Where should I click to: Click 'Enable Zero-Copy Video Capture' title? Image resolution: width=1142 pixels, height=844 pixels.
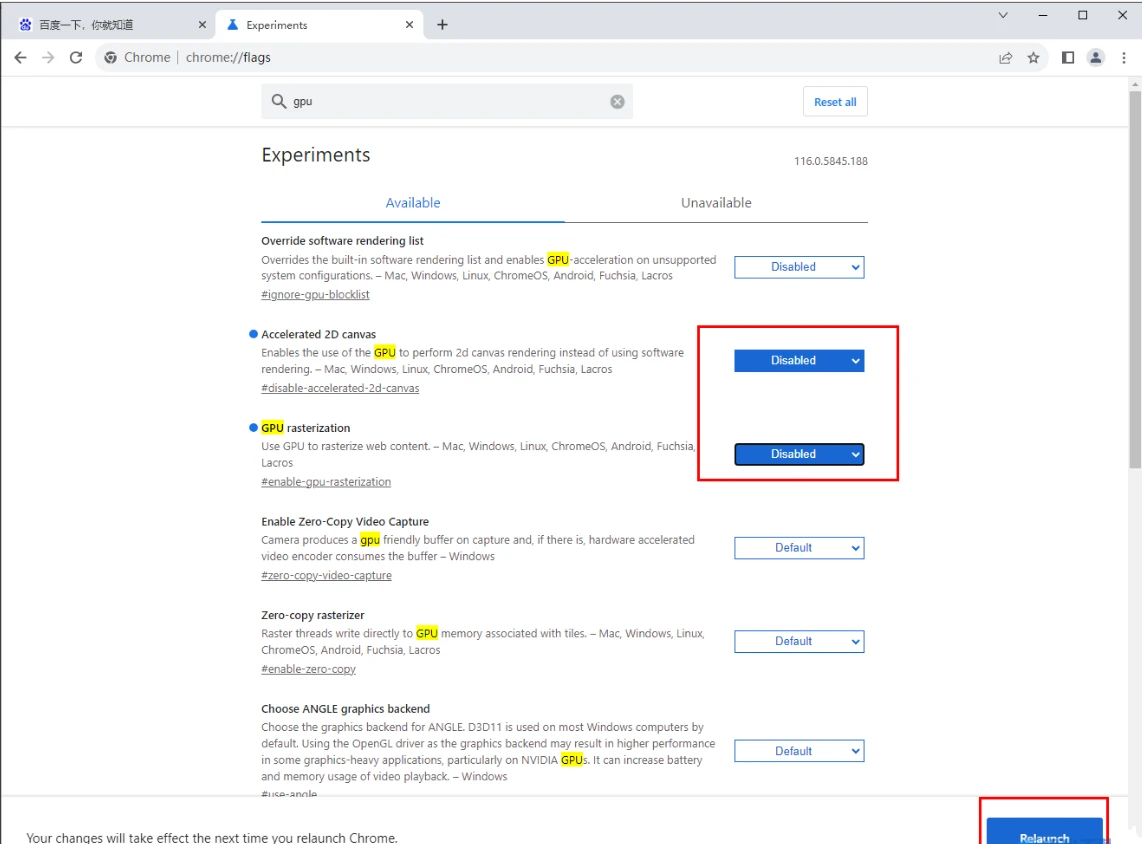coord(345,521)
